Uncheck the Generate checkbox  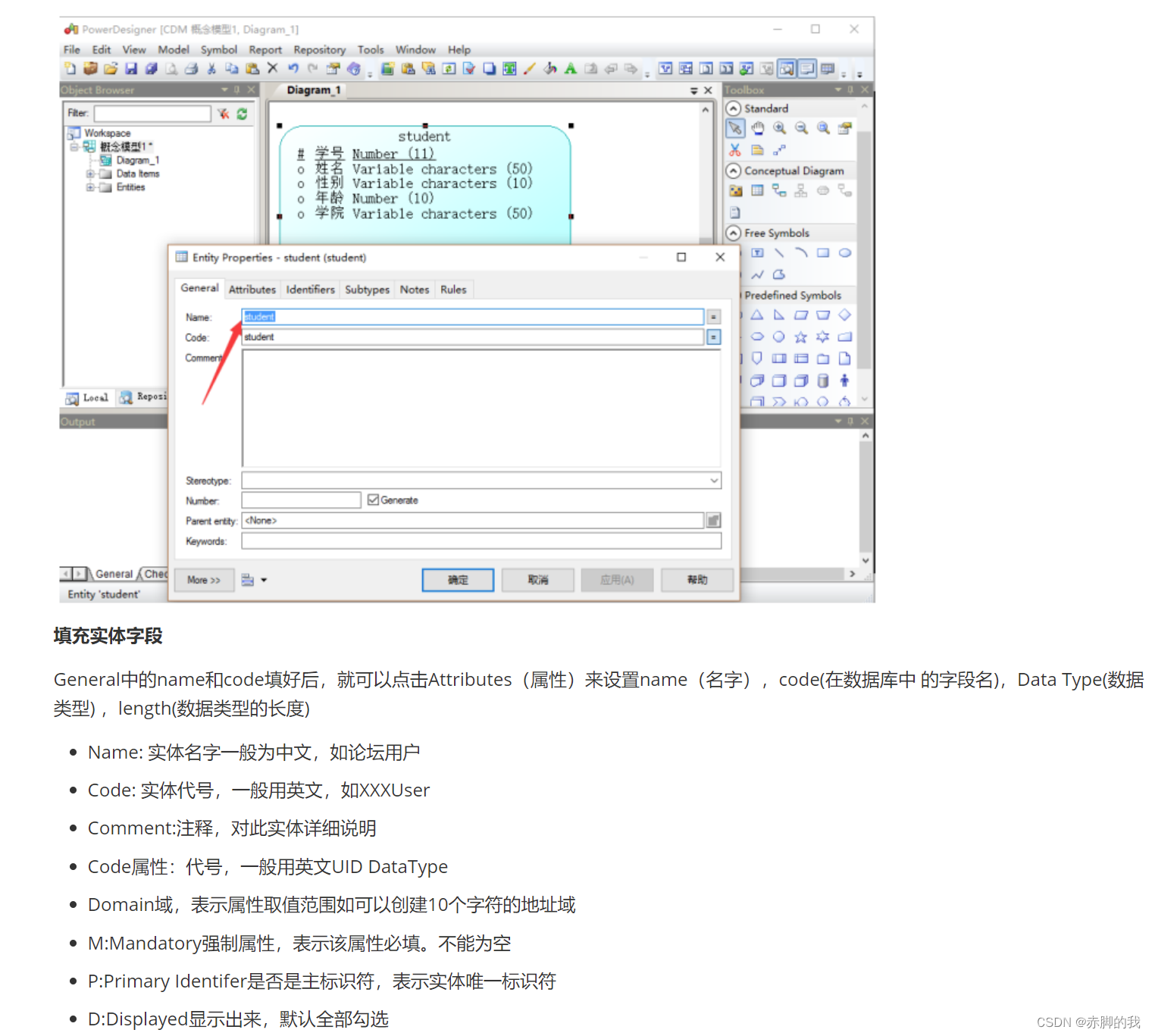coord(373,499)
